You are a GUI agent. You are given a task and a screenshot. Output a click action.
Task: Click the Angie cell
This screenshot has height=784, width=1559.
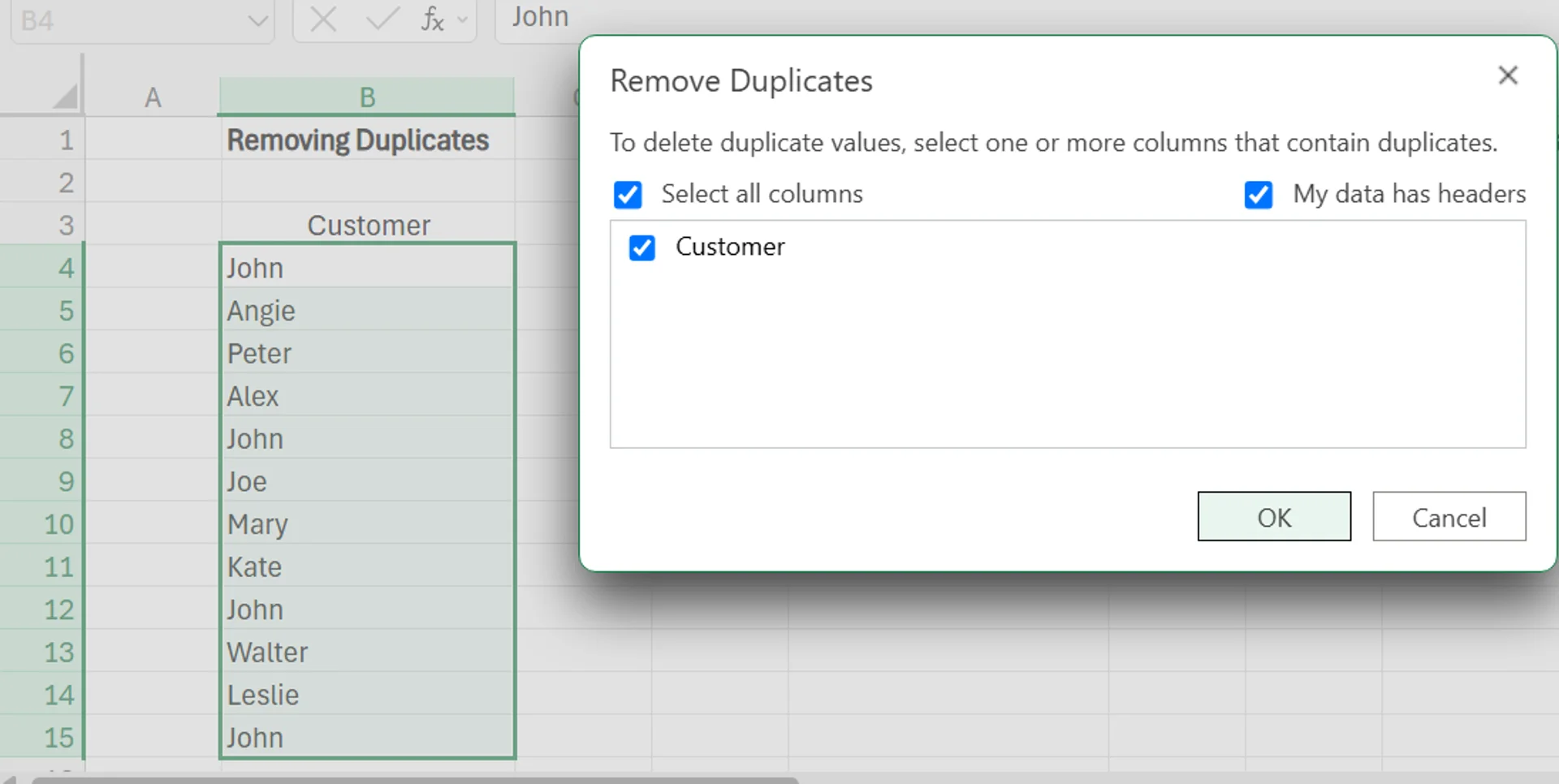pyautogui.click(x=367, y=311)
